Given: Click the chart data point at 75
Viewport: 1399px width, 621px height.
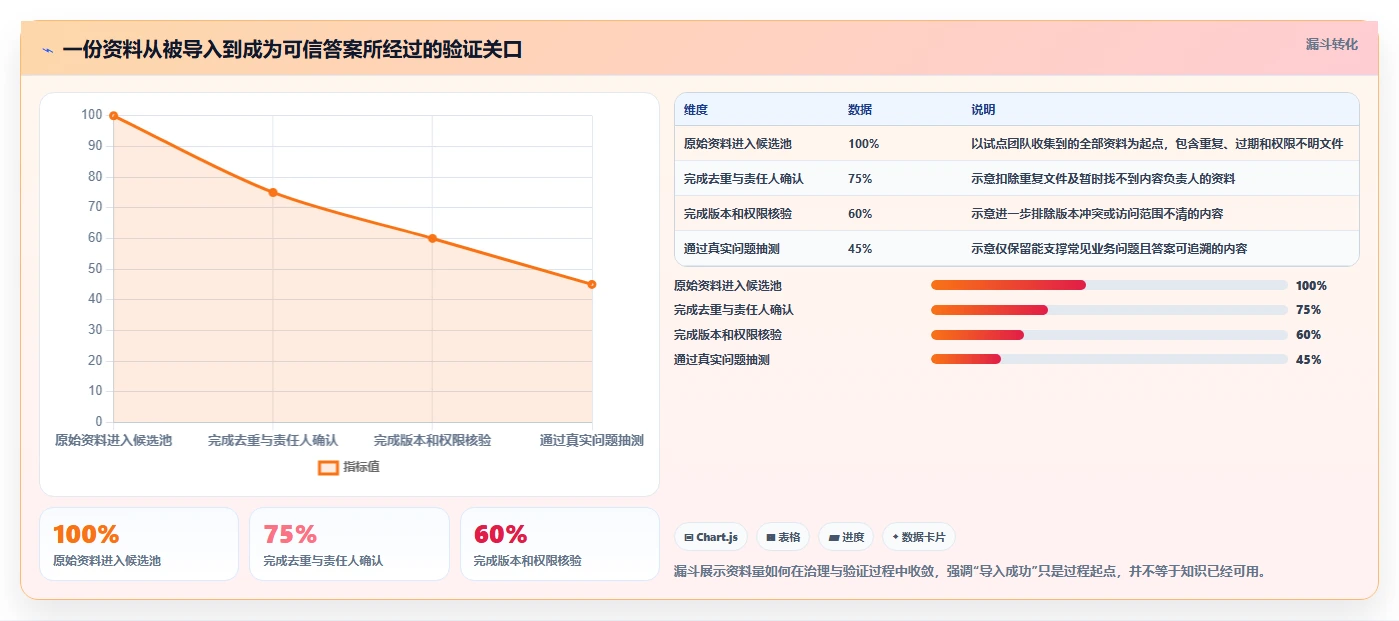Looking at the screenshot, I should (273, 192).
